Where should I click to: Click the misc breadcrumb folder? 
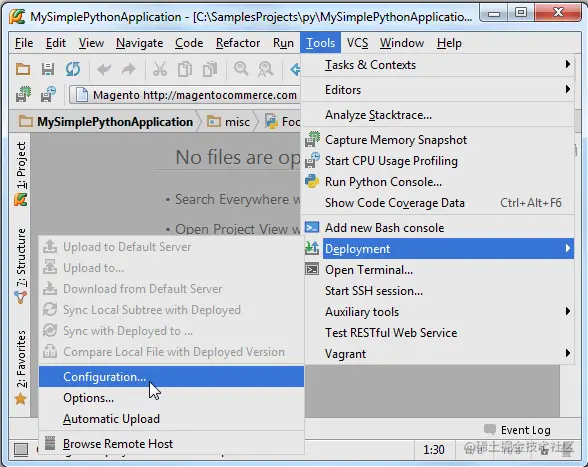[x=229, y=122]
